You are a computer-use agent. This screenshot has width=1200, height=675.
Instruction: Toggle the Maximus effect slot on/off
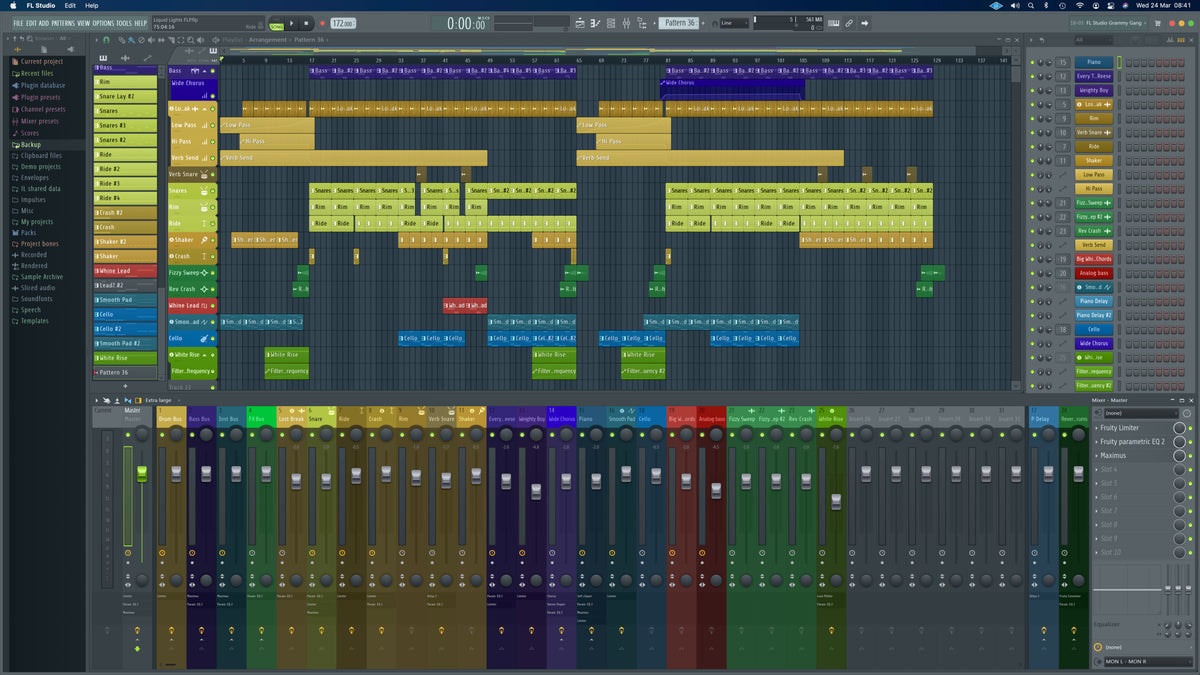(x=1190, y=456)
